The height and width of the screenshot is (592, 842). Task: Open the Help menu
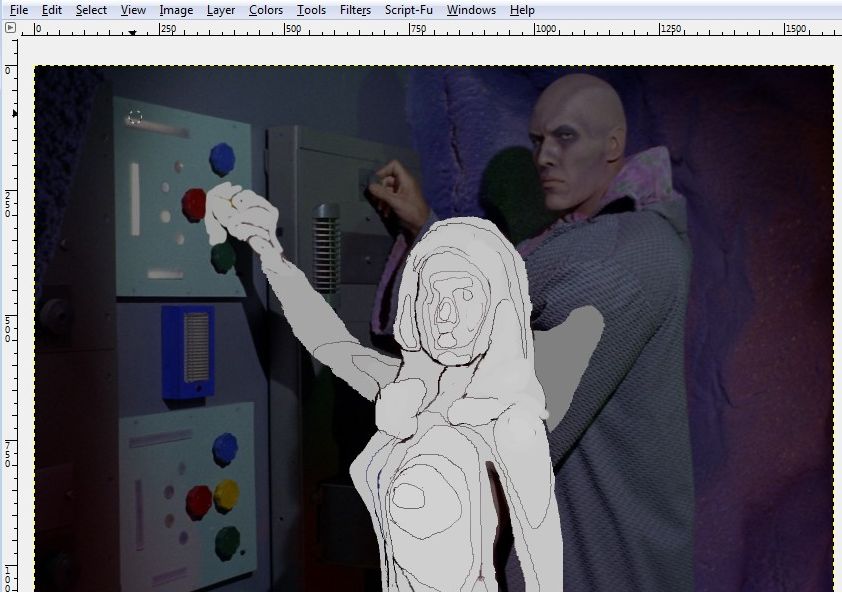coord(521,10)
